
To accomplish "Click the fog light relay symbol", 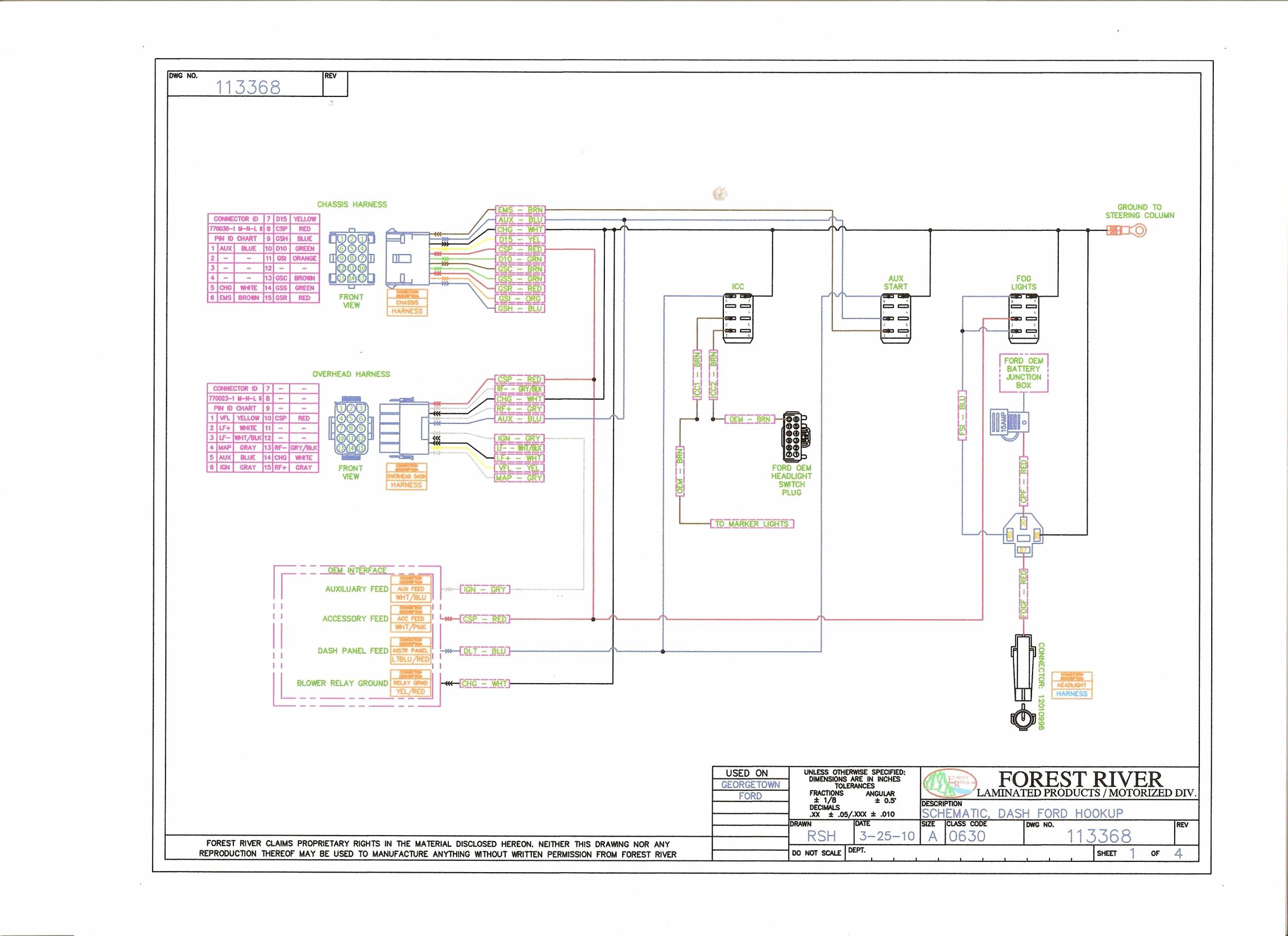I will click(x=1023, y=536).
